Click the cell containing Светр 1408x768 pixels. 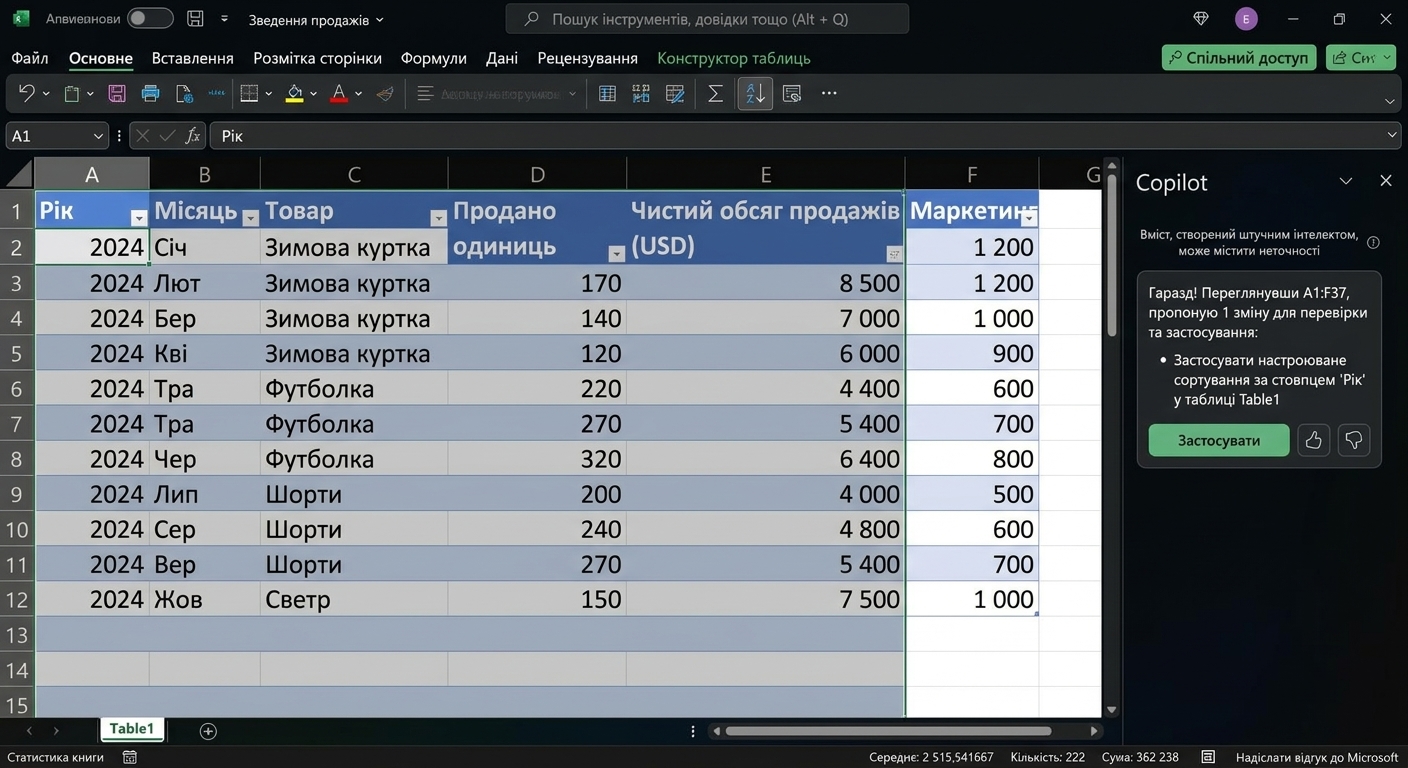354,599
